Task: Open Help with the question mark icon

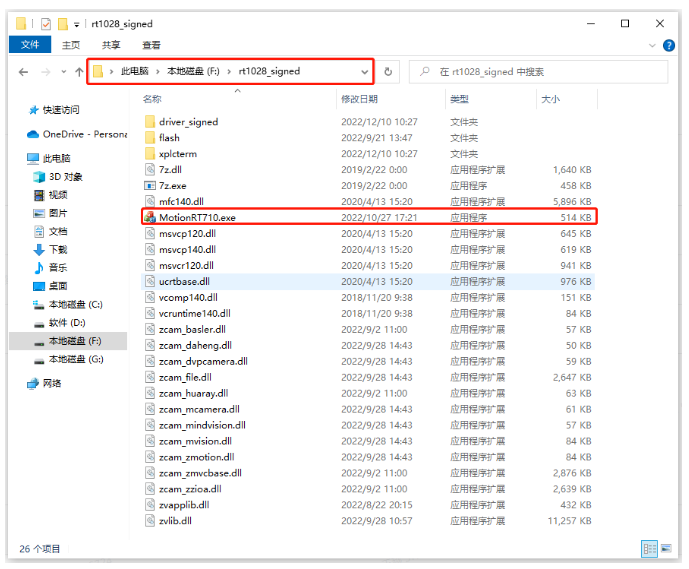Action: pyautogui.click(x=669, y=45)
